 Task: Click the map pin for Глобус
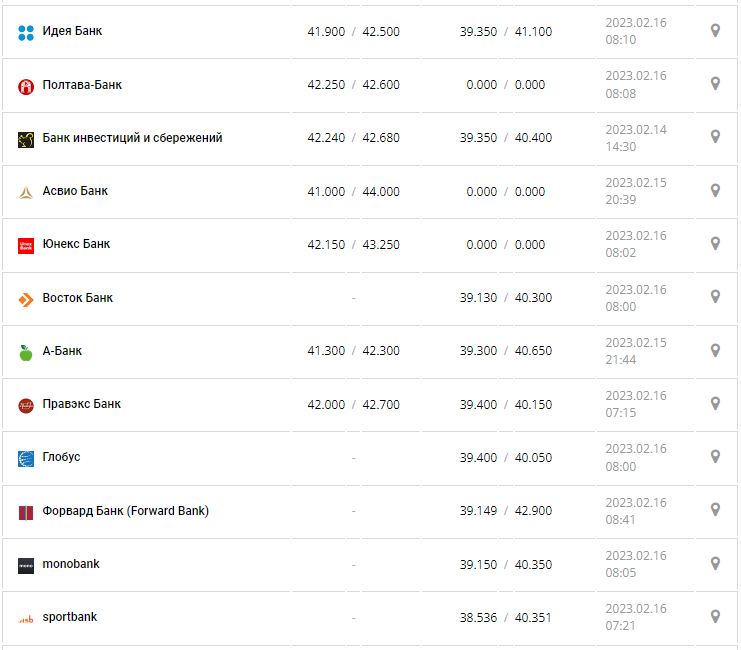pyautogui.click(x=715, y=456)
